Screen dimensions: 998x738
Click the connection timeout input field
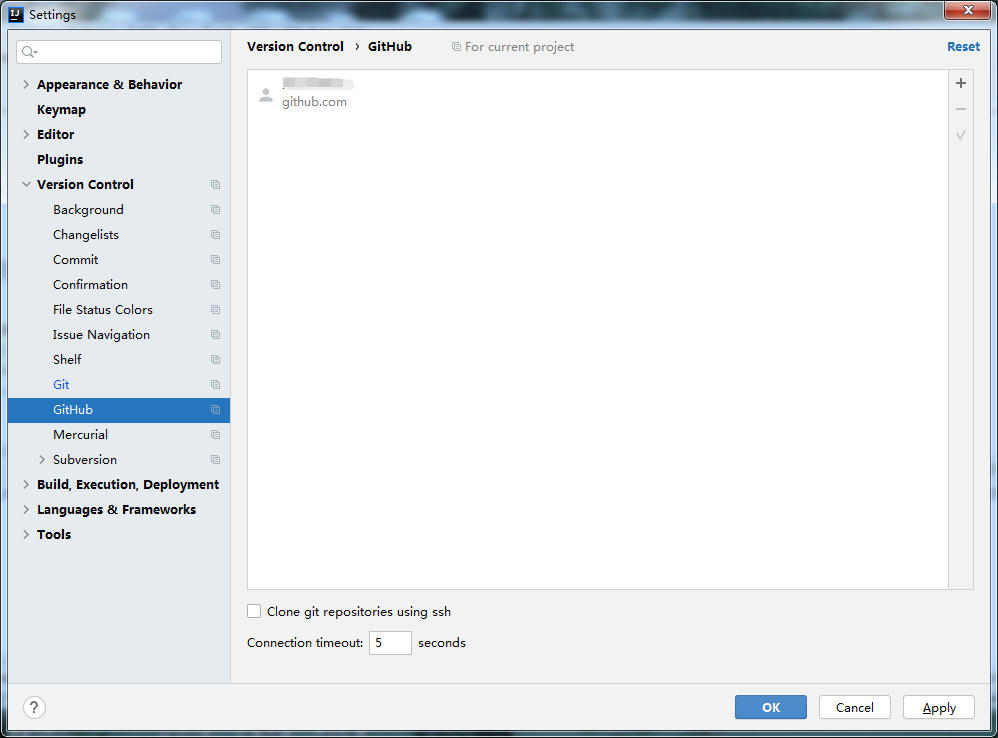point(390,643)
